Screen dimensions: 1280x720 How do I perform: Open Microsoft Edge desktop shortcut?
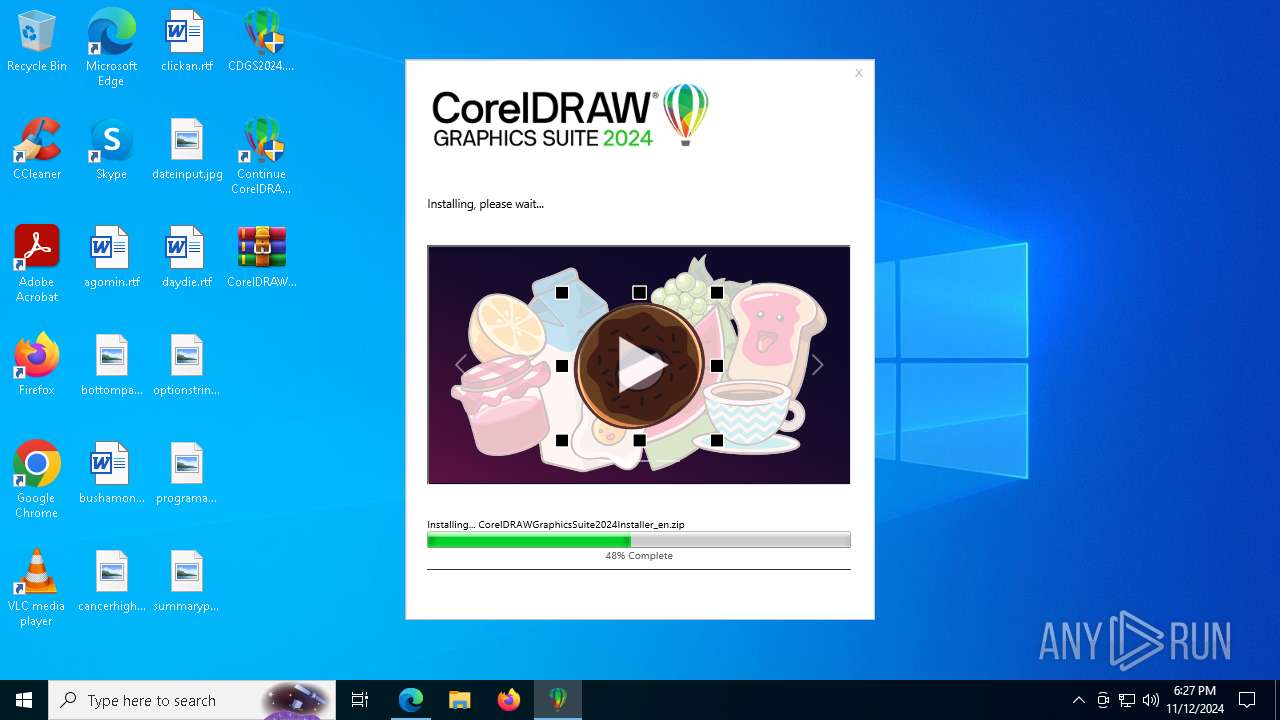[x=111, y=48]
